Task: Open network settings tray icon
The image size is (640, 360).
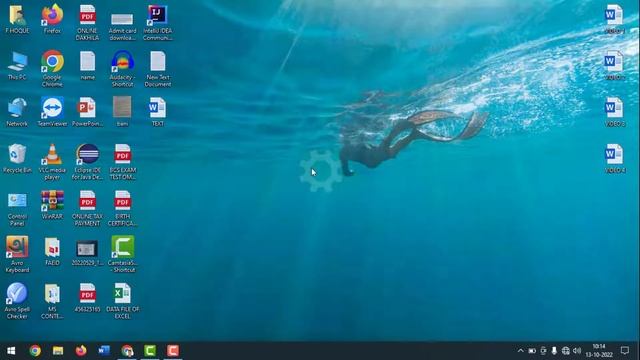Action: pyautogui.click(x=565, y=351)
